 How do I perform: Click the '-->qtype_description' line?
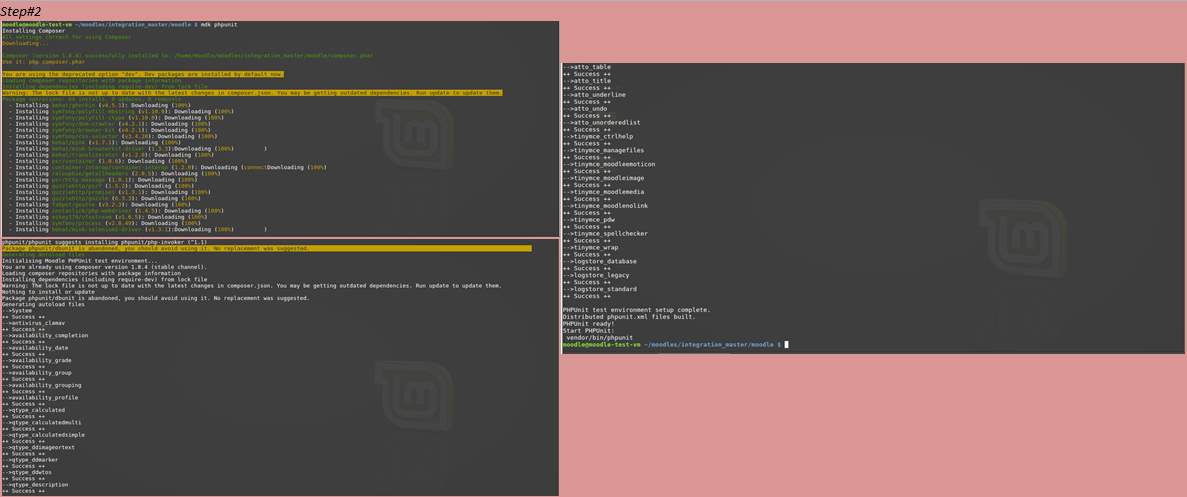tap(36, 485)
